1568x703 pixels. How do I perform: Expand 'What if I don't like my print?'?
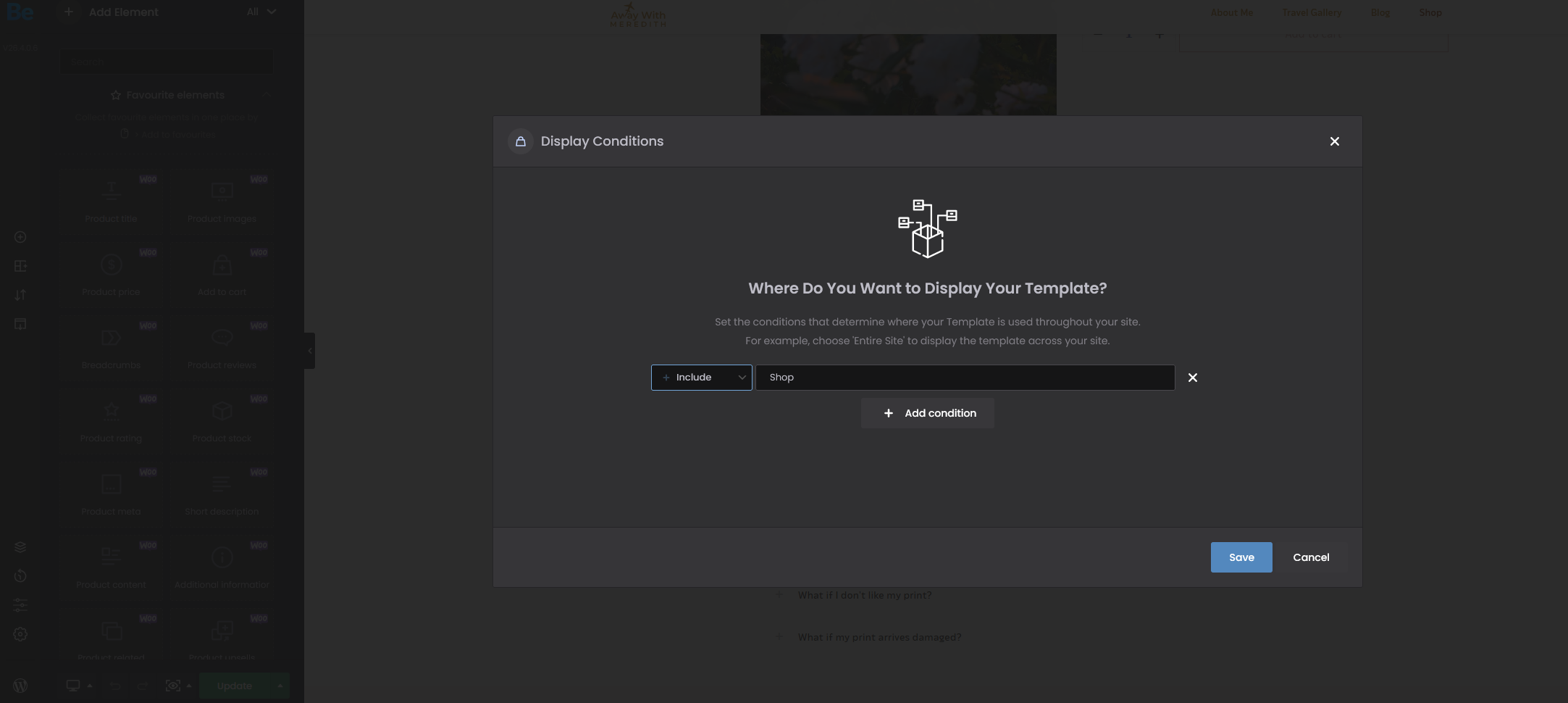864,595
